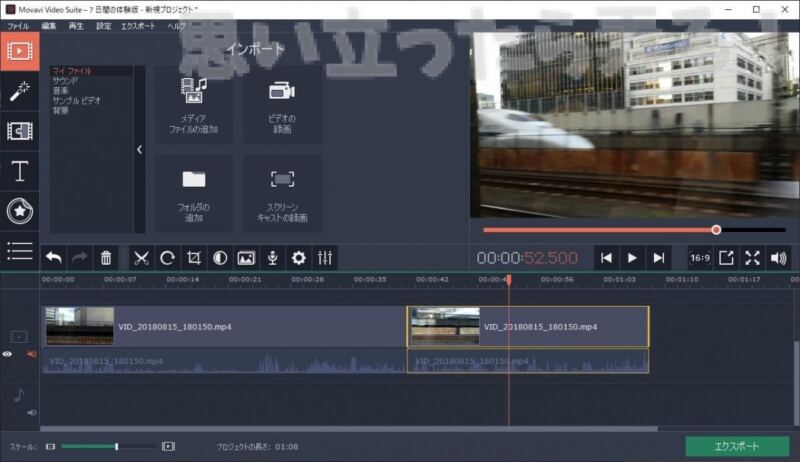Select the second clip's audio waveform
800x462 pixels.
point(528,361)
